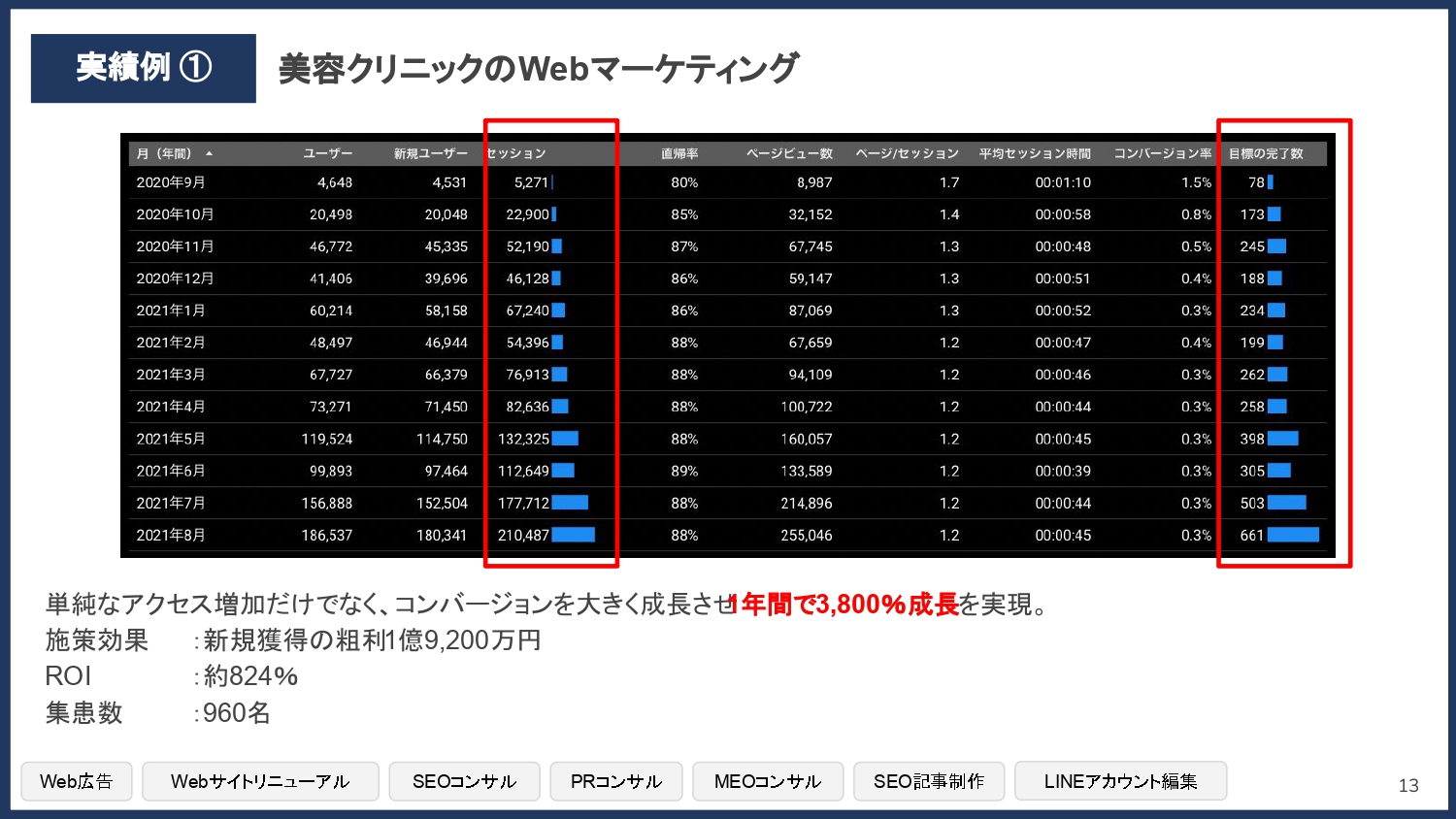
Task: Click the new user value 180,341
Action: 442,535
